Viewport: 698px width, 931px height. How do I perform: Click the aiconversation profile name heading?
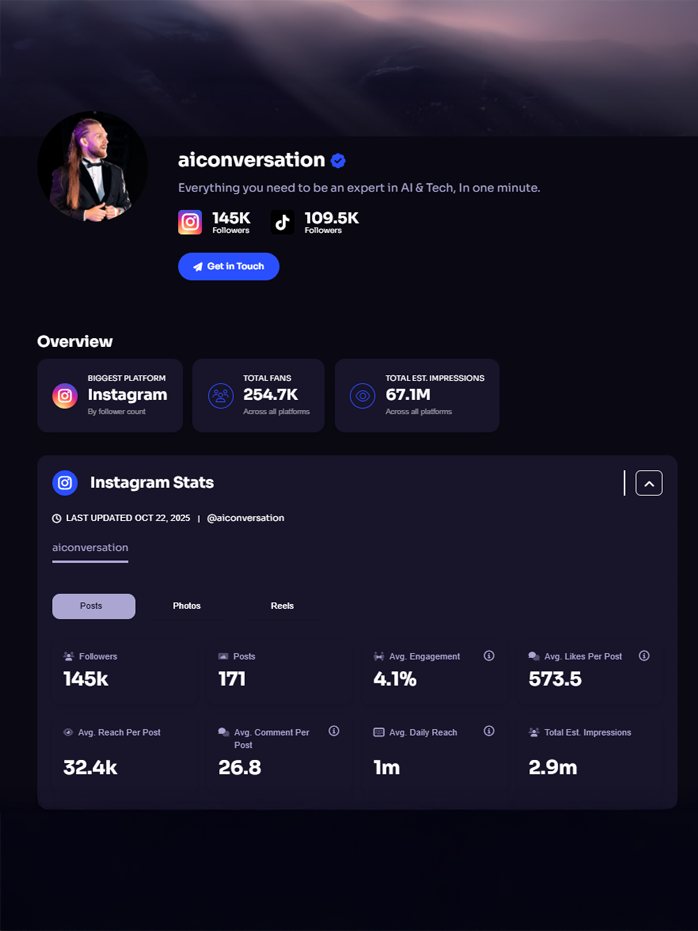(252, 160)
